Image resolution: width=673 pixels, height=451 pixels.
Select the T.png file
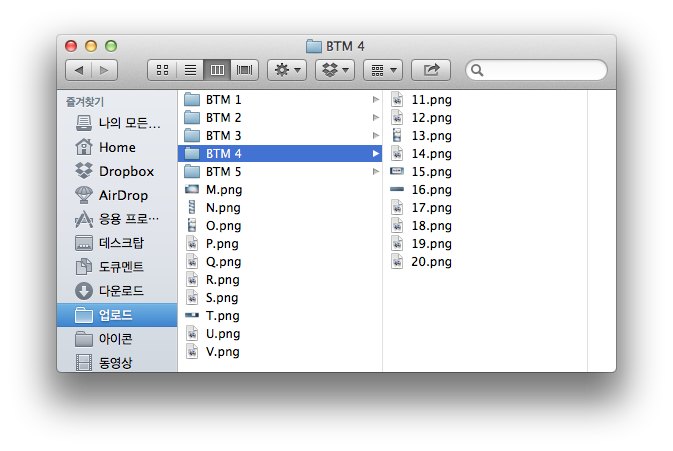[280, 316]
